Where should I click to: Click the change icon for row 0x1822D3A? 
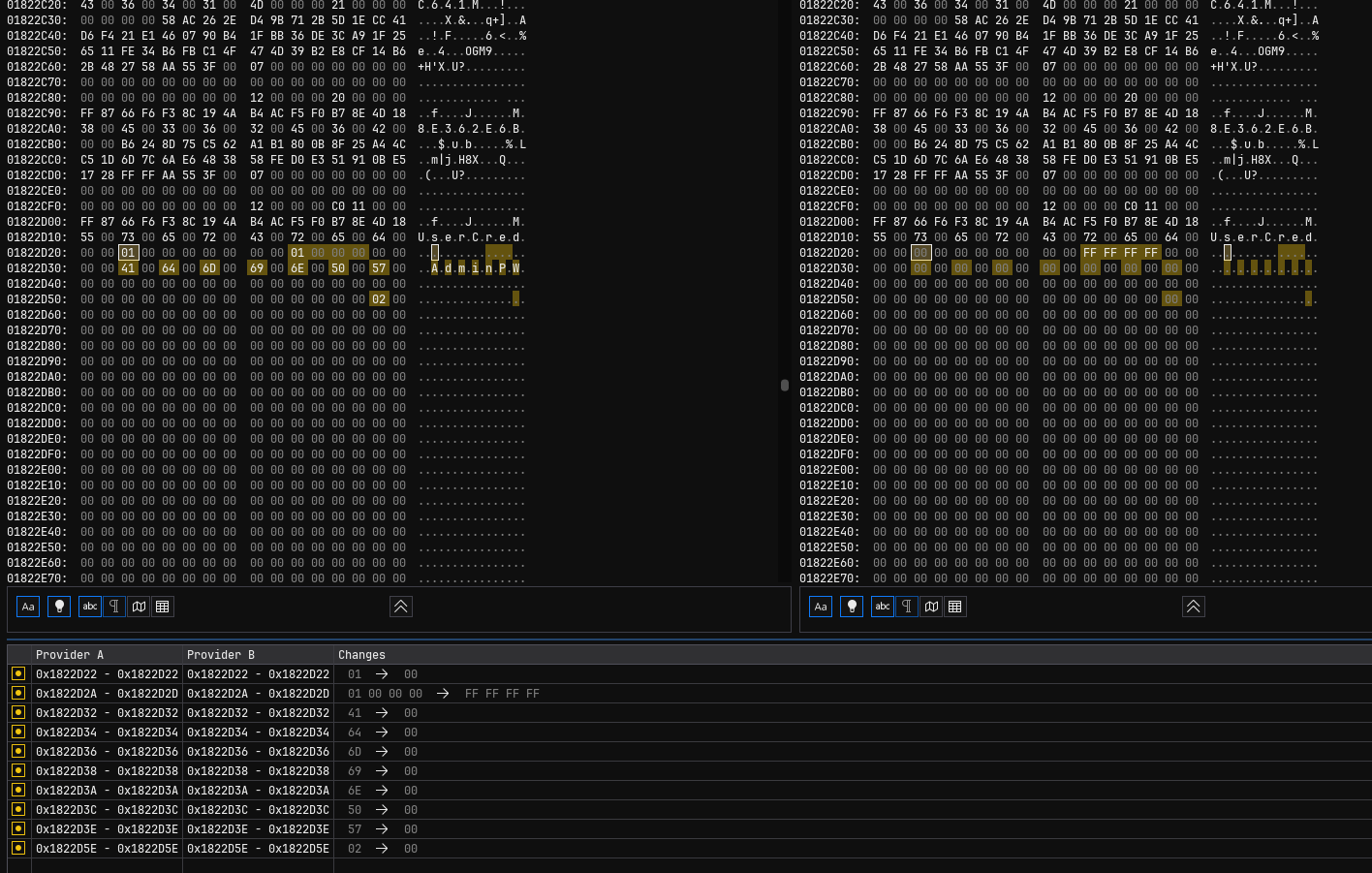(18, 790)
